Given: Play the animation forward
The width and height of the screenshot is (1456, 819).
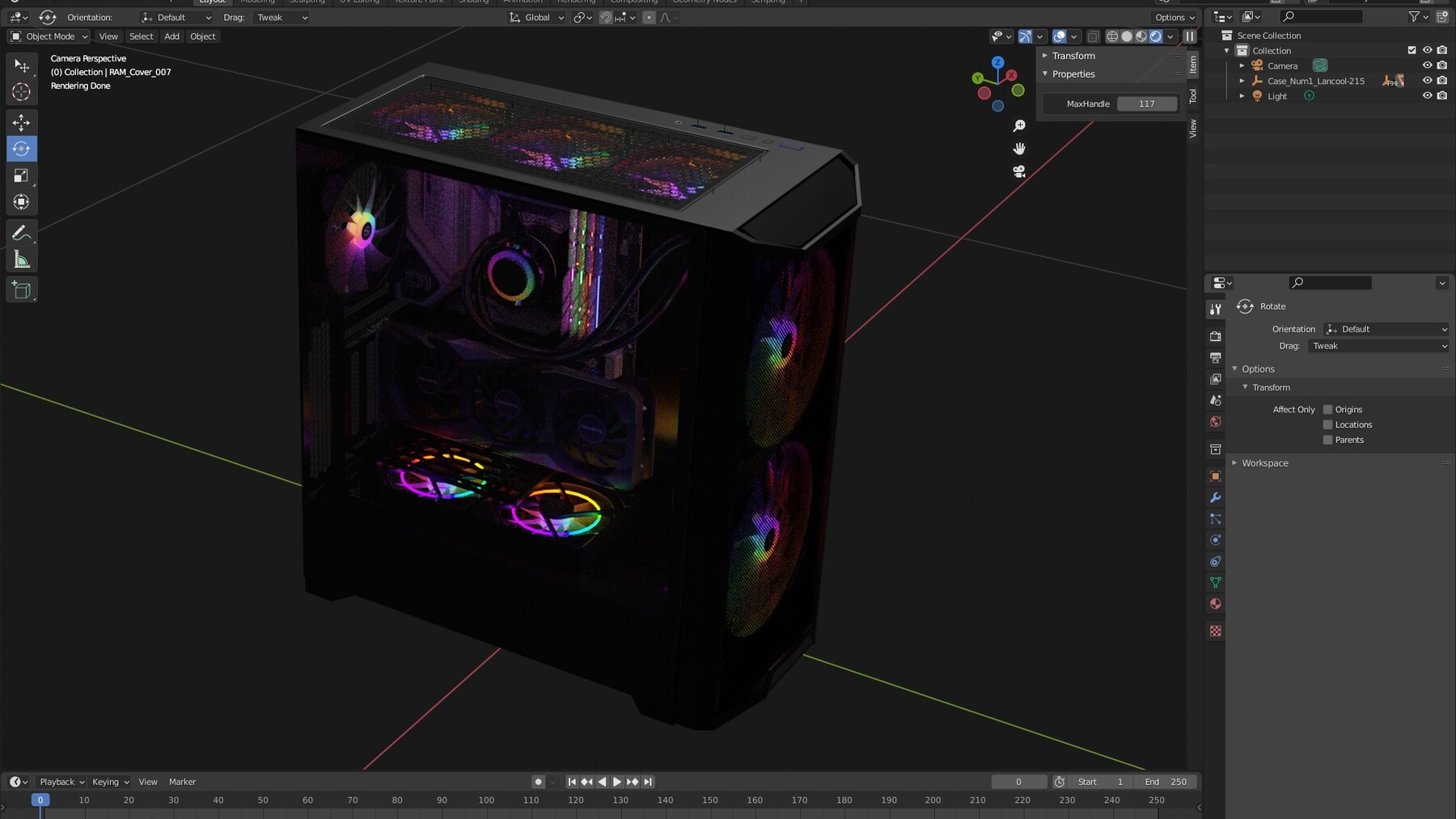Looking at the screenshot, I should pos(617,782).
